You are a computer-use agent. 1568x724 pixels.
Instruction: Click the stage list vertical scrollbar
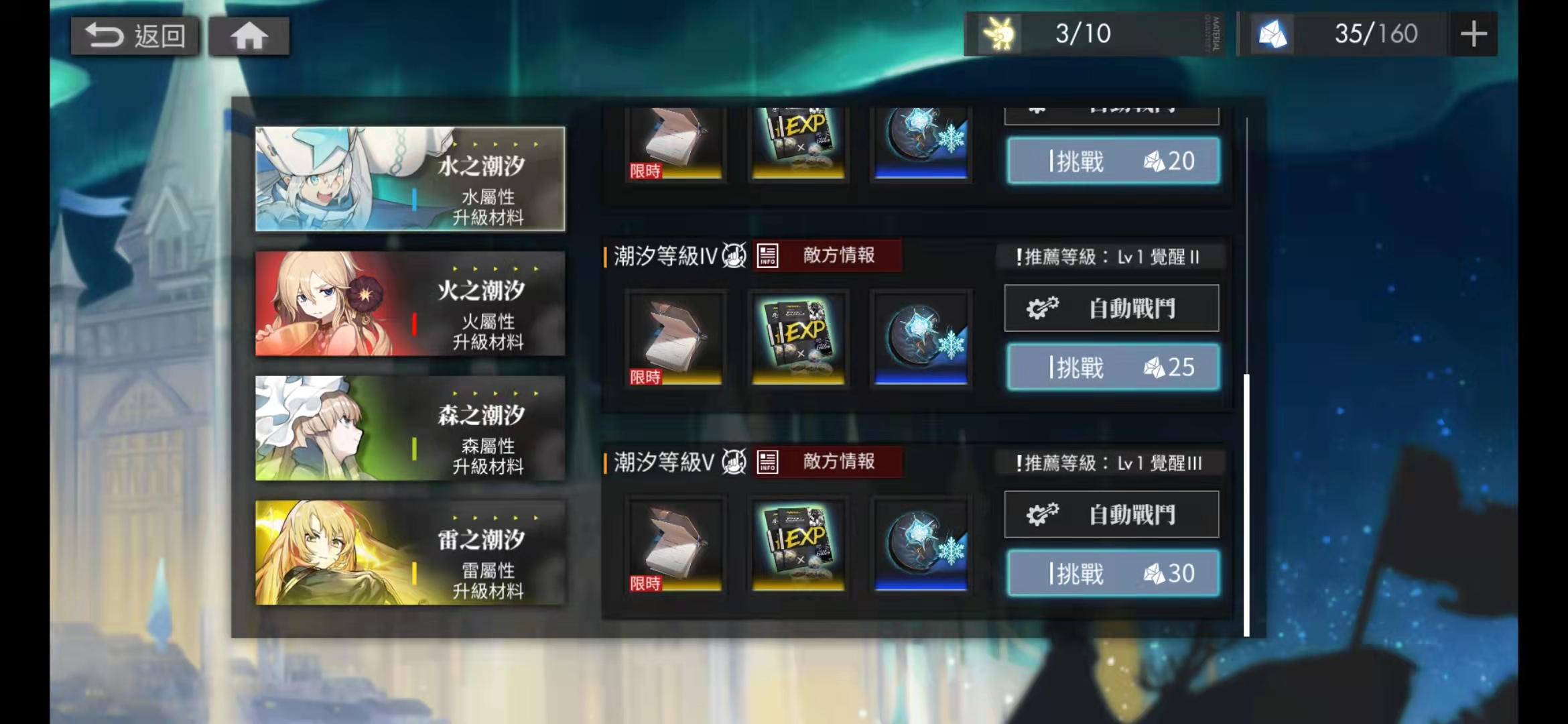click(1246, 377)
